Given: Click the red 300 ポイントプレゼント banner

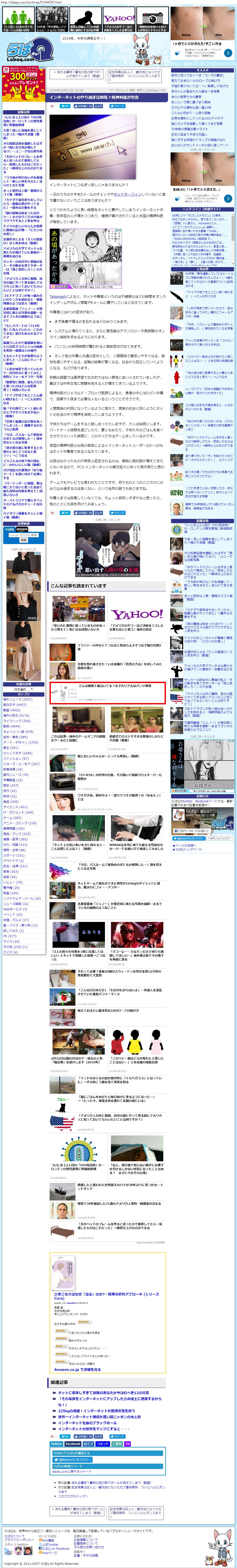Looking at the screenshot, I should 24,84.
